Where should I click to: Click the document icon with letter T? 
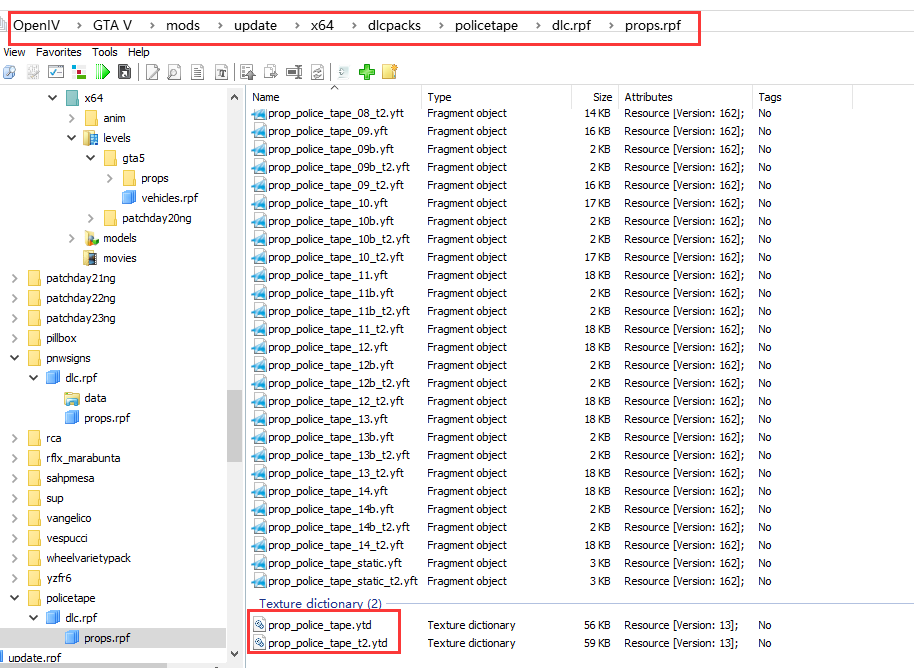tap(222, 72)
